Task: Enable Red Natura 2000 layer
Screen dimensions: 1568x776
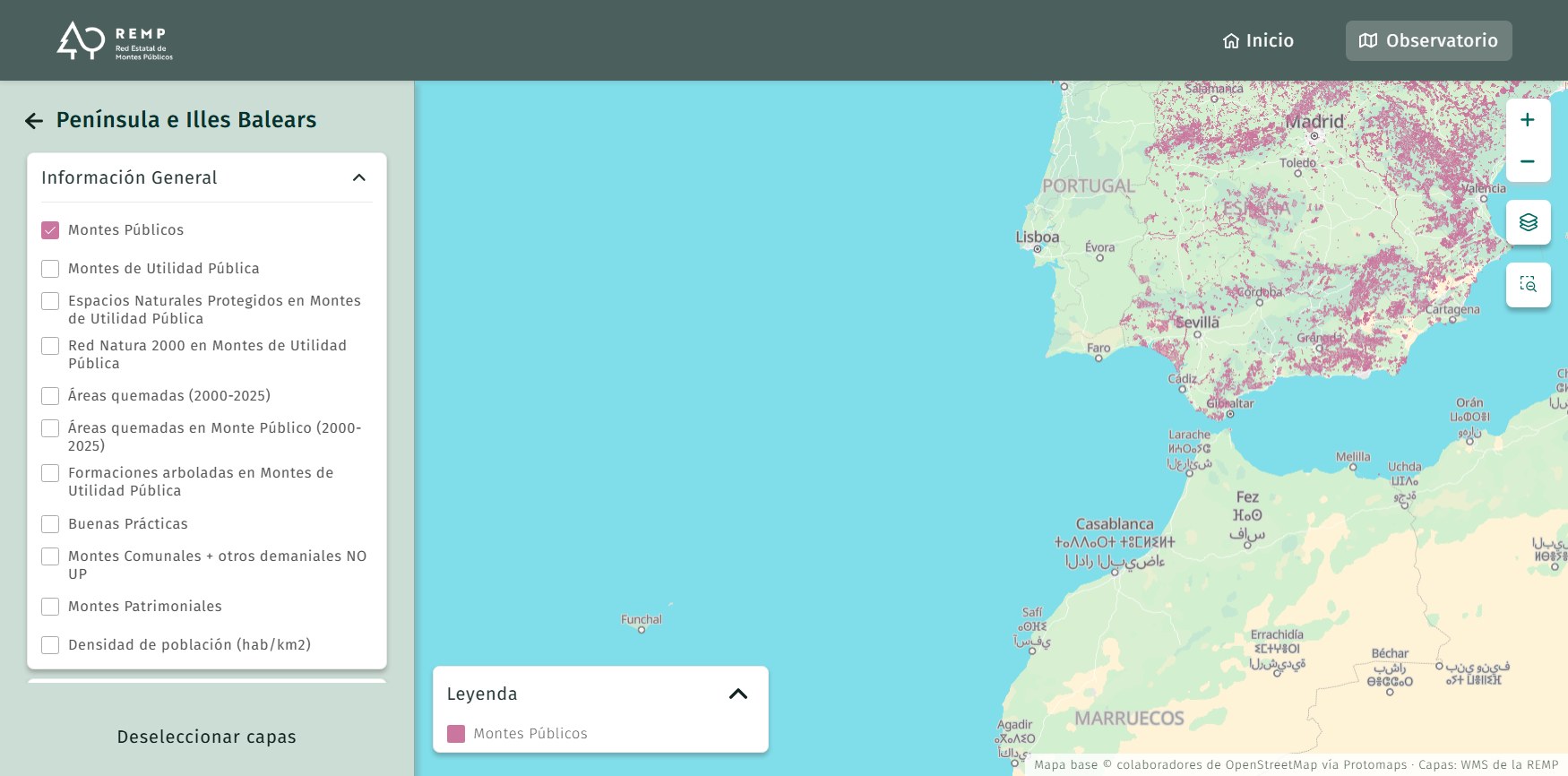Action: [x=50, y=346]
